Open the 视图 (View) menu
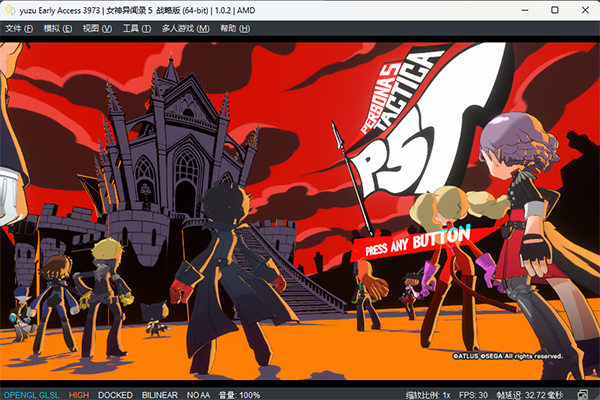The image size is (600, 400). (97, 28)
